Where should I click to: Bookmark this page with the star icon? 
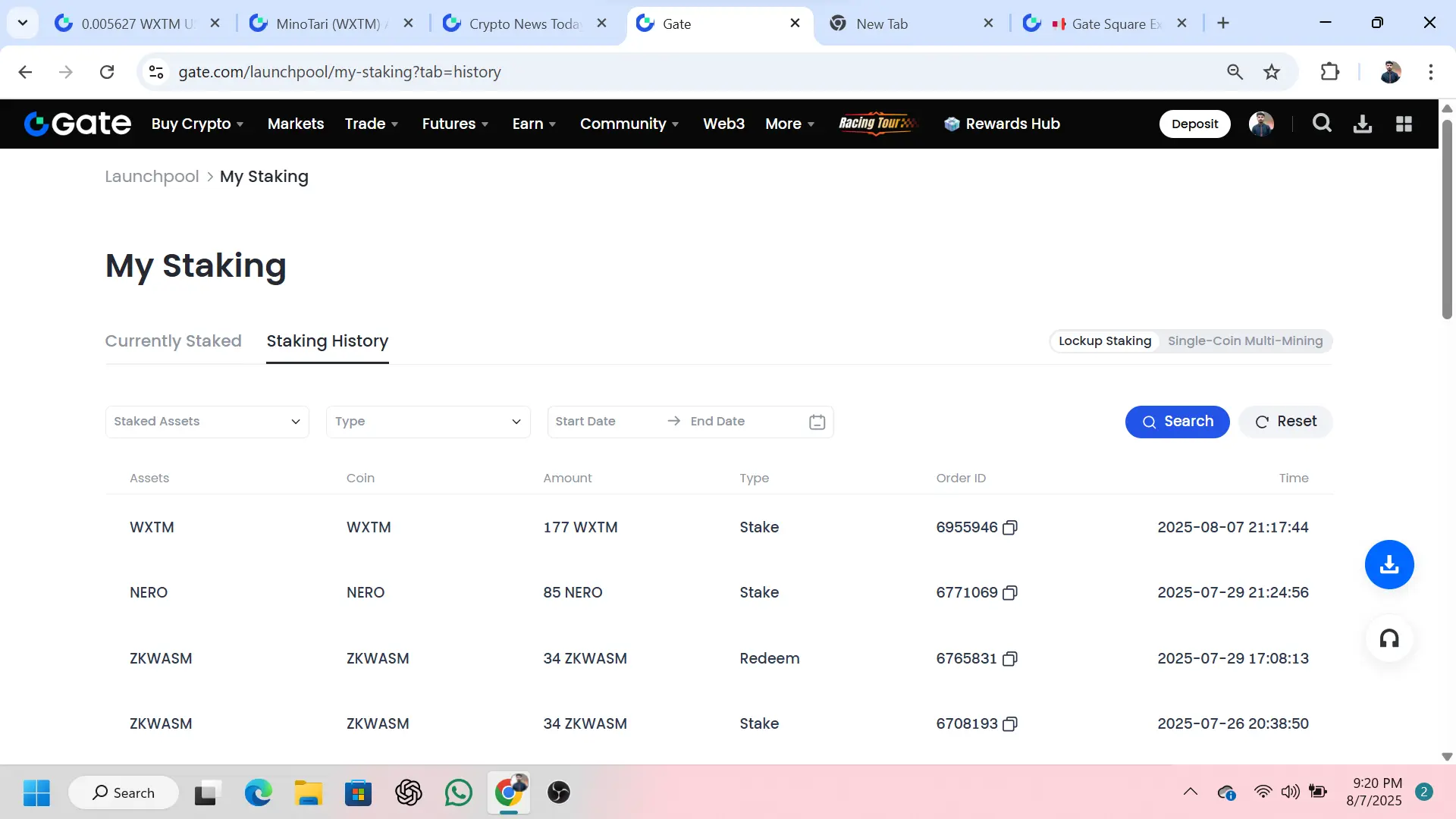[x=1272, y=72]
